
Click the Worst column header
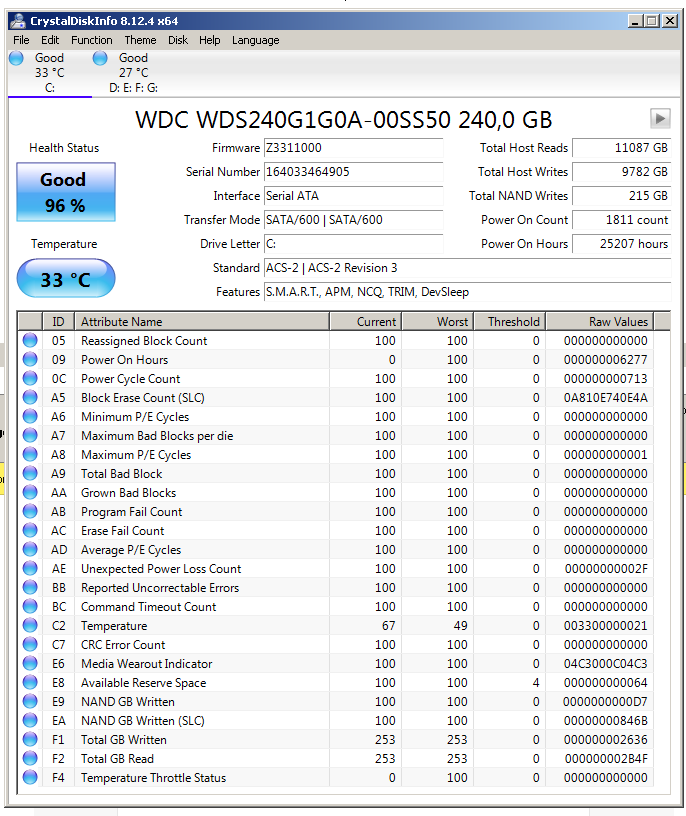click(x=438, y=322)
